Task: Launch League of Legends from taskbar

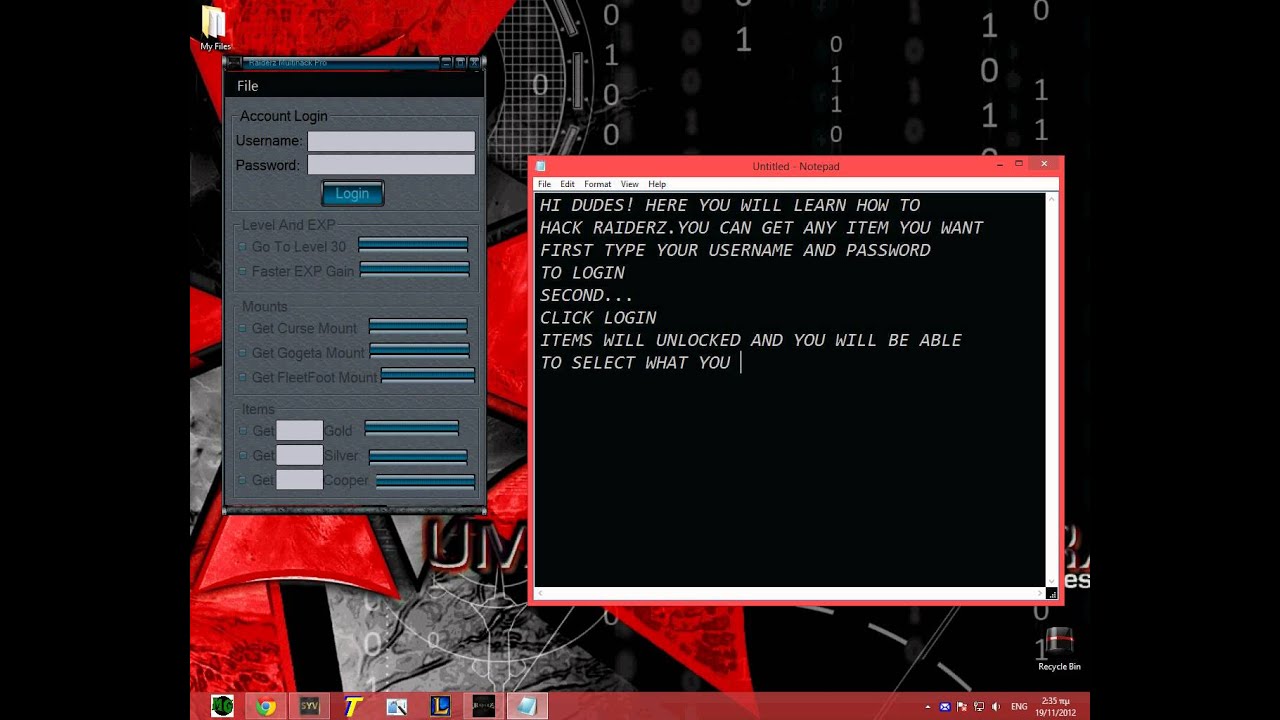Action: [439, 706]
